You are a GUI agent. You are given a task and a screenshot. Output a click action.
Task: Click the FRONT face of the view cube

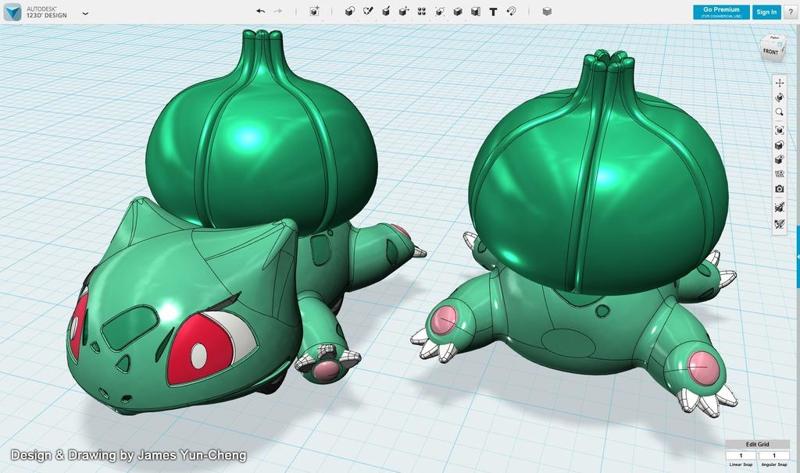(x=770, y=51)
